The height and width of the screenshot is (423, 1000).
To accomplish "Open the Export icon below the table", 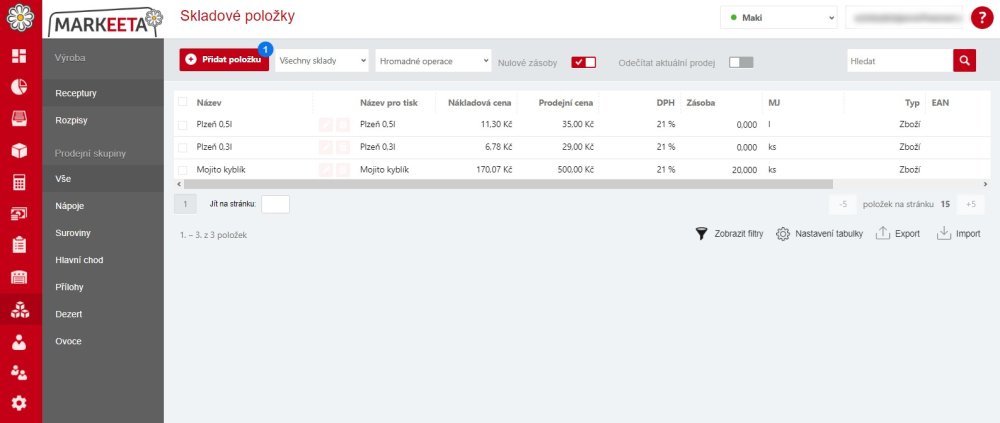I will click(883, 234).
